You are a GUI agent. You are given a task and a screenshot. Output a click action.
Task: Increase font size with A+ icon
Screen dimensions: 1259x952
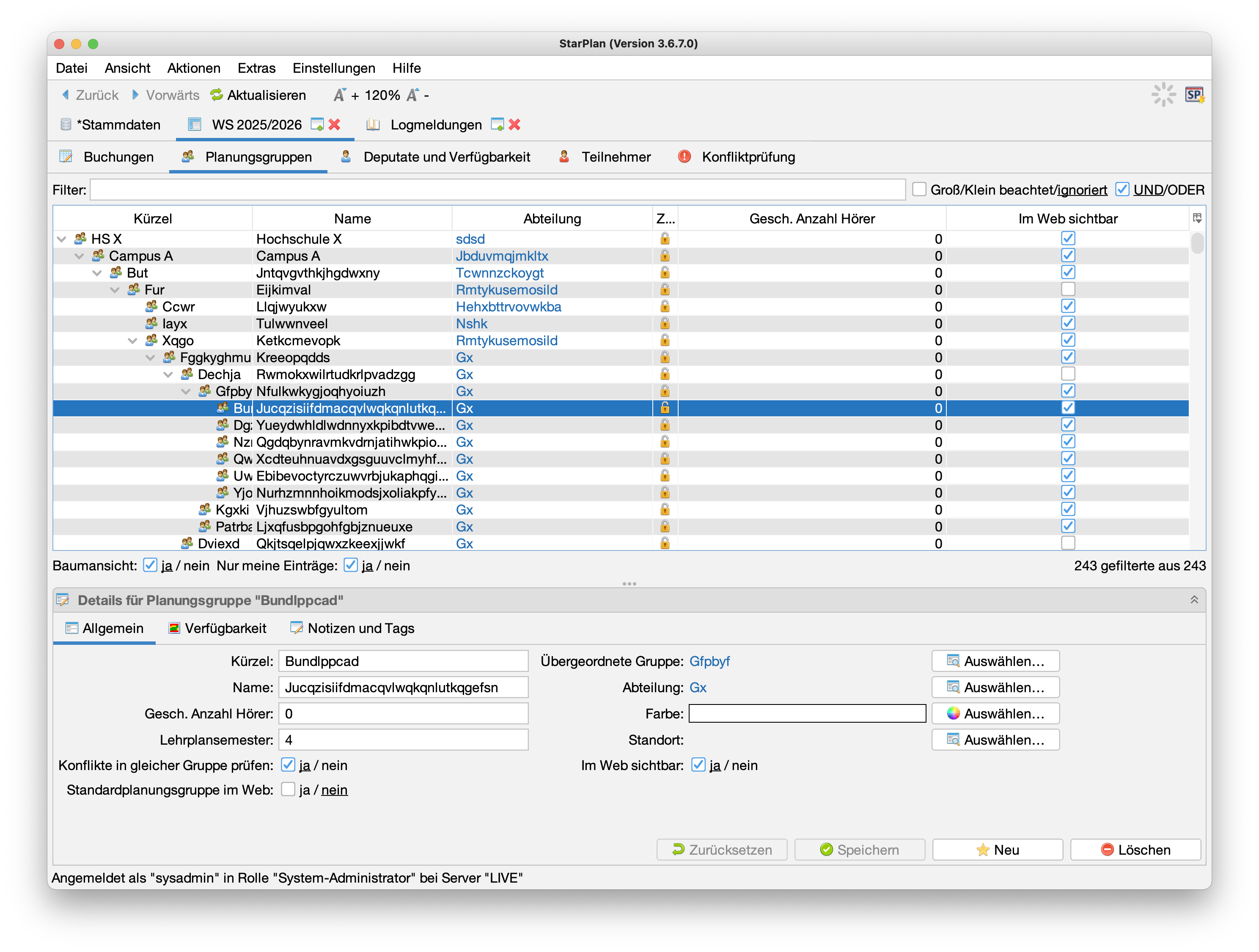pos(340,95)
